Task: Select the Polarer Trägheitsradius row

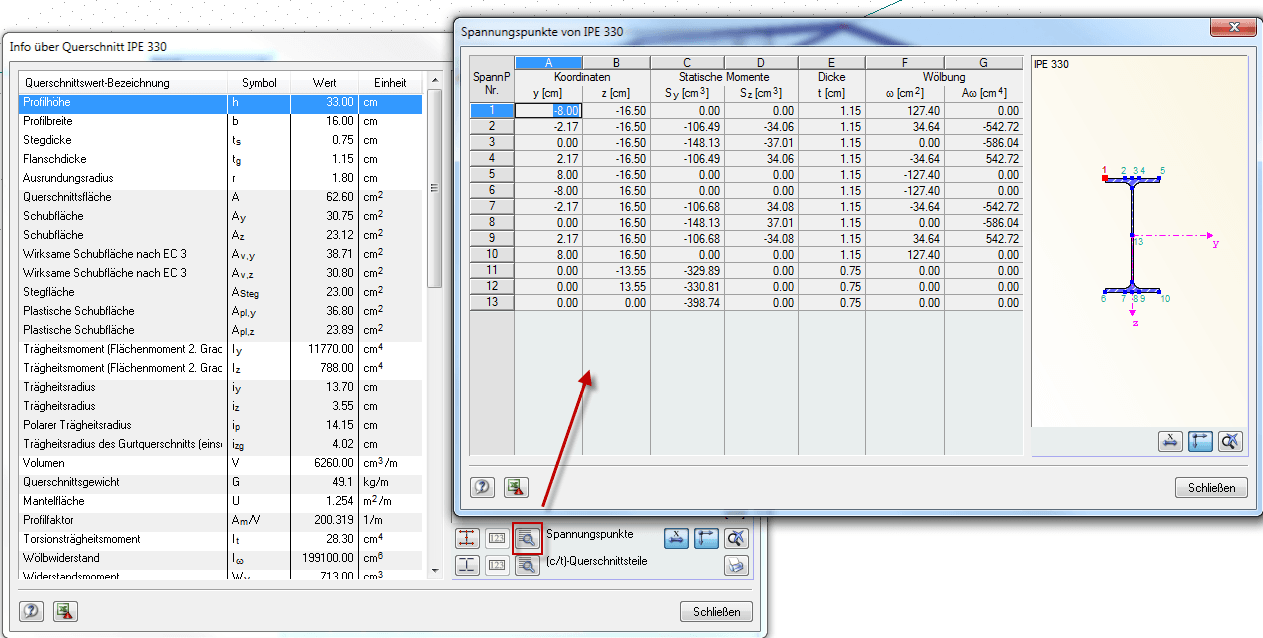Action: 220,425
